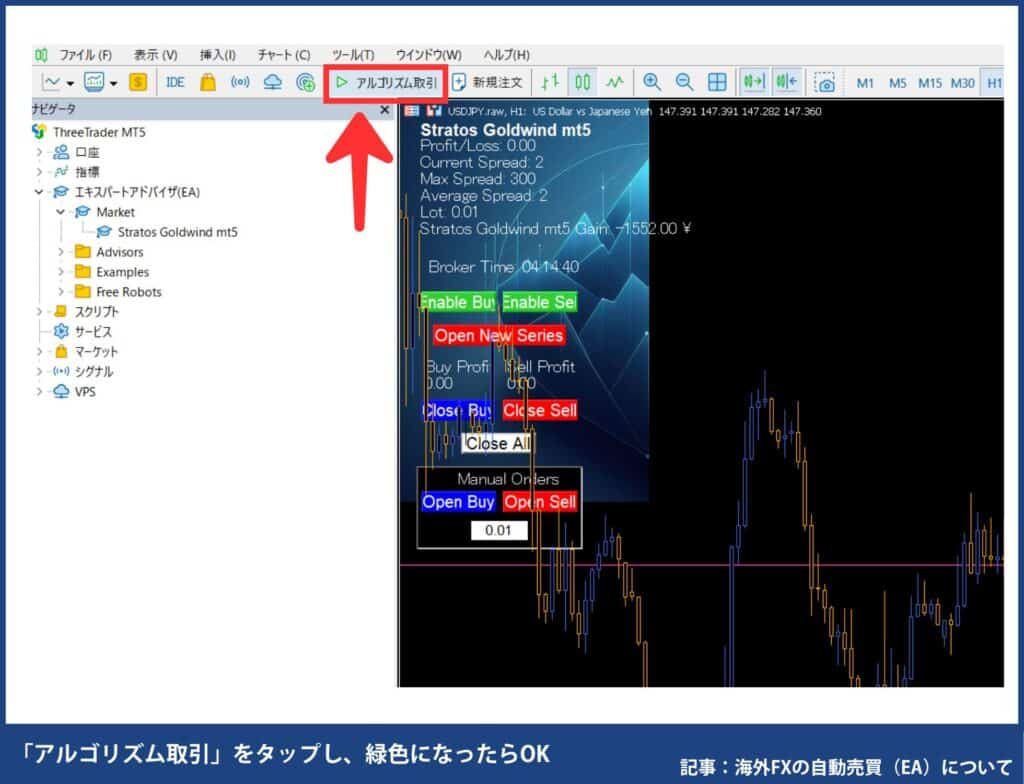Take a chart screenshot with camera icon

pos(824,83)
